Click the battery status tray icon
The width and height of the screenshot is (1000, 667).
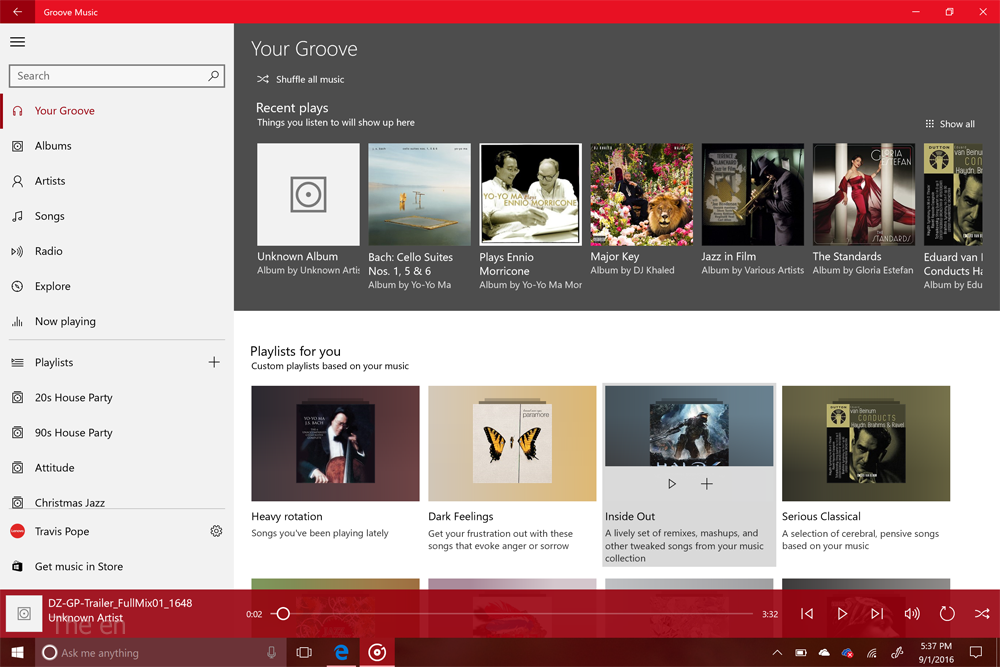click(x=800, y=652)
